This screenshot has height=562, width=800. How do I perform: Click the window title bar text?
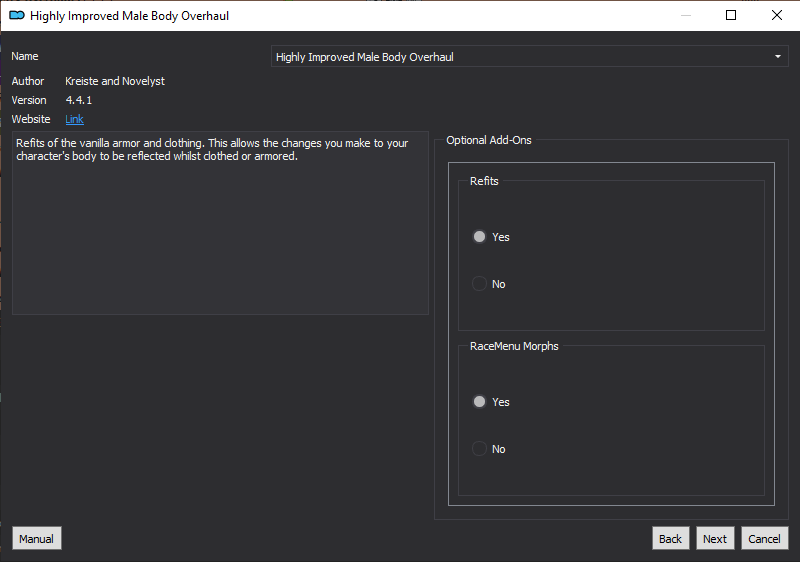click(130, 16)
